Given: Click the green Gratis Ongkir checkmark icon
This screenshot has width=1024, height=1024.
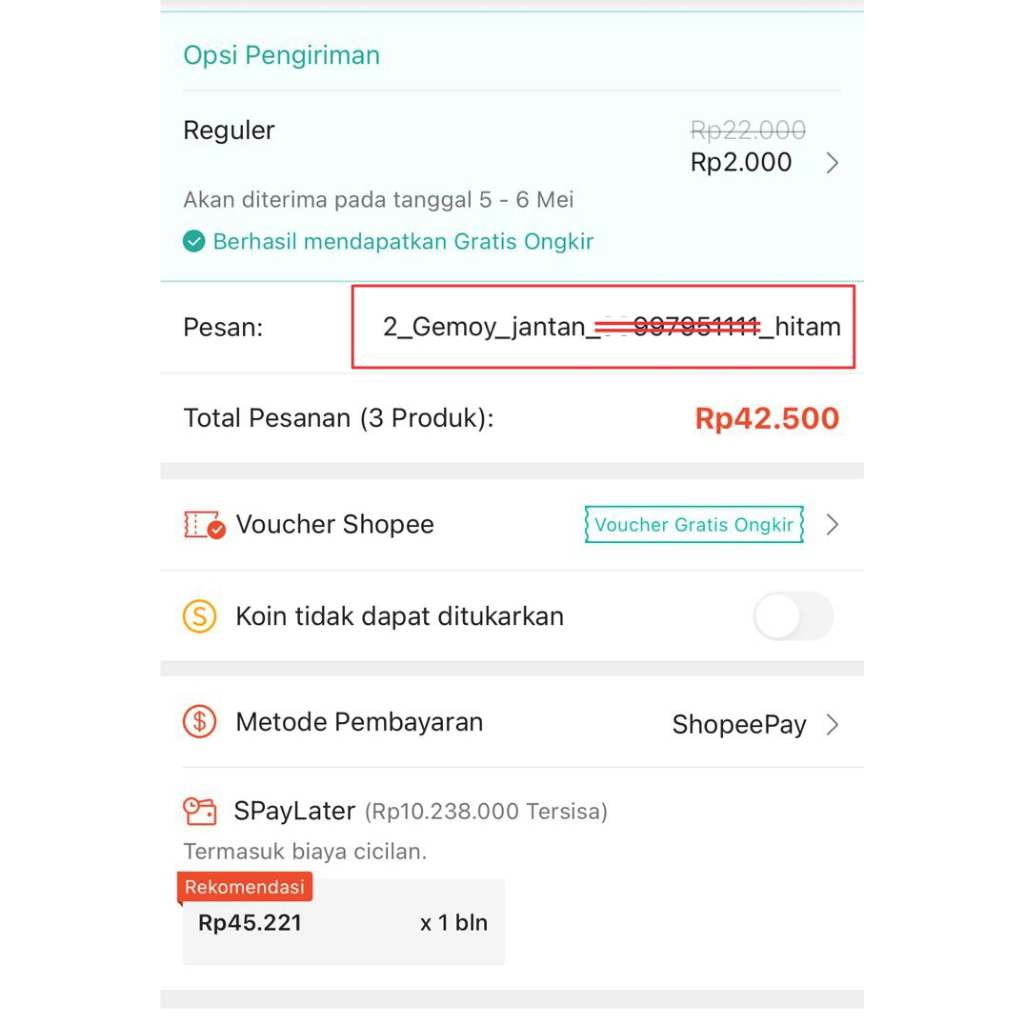Looking at the screenshot, I should pyautogui.click(x=194, y=241).
